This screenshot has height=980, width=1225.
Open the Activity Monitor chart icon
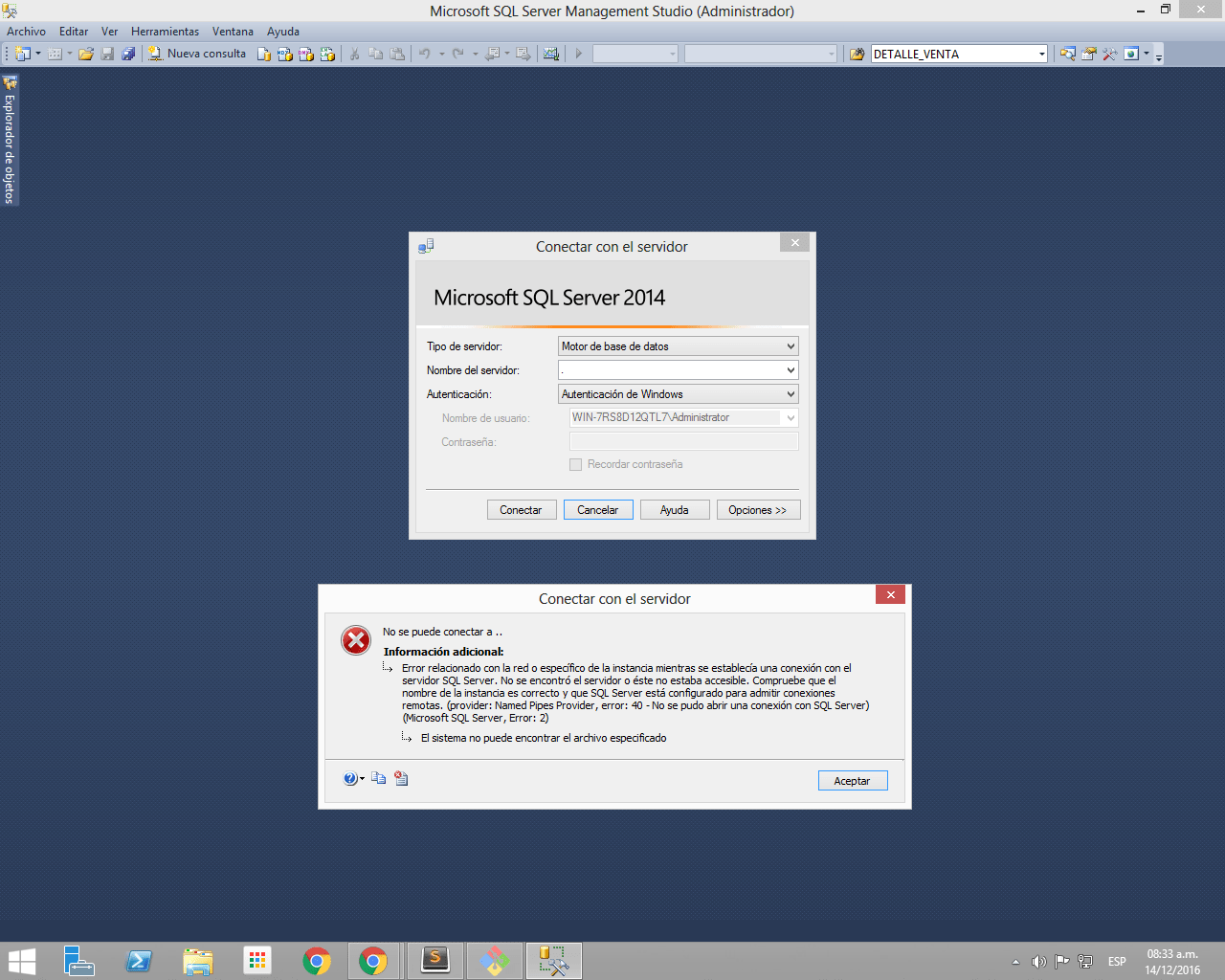point(551,54)
